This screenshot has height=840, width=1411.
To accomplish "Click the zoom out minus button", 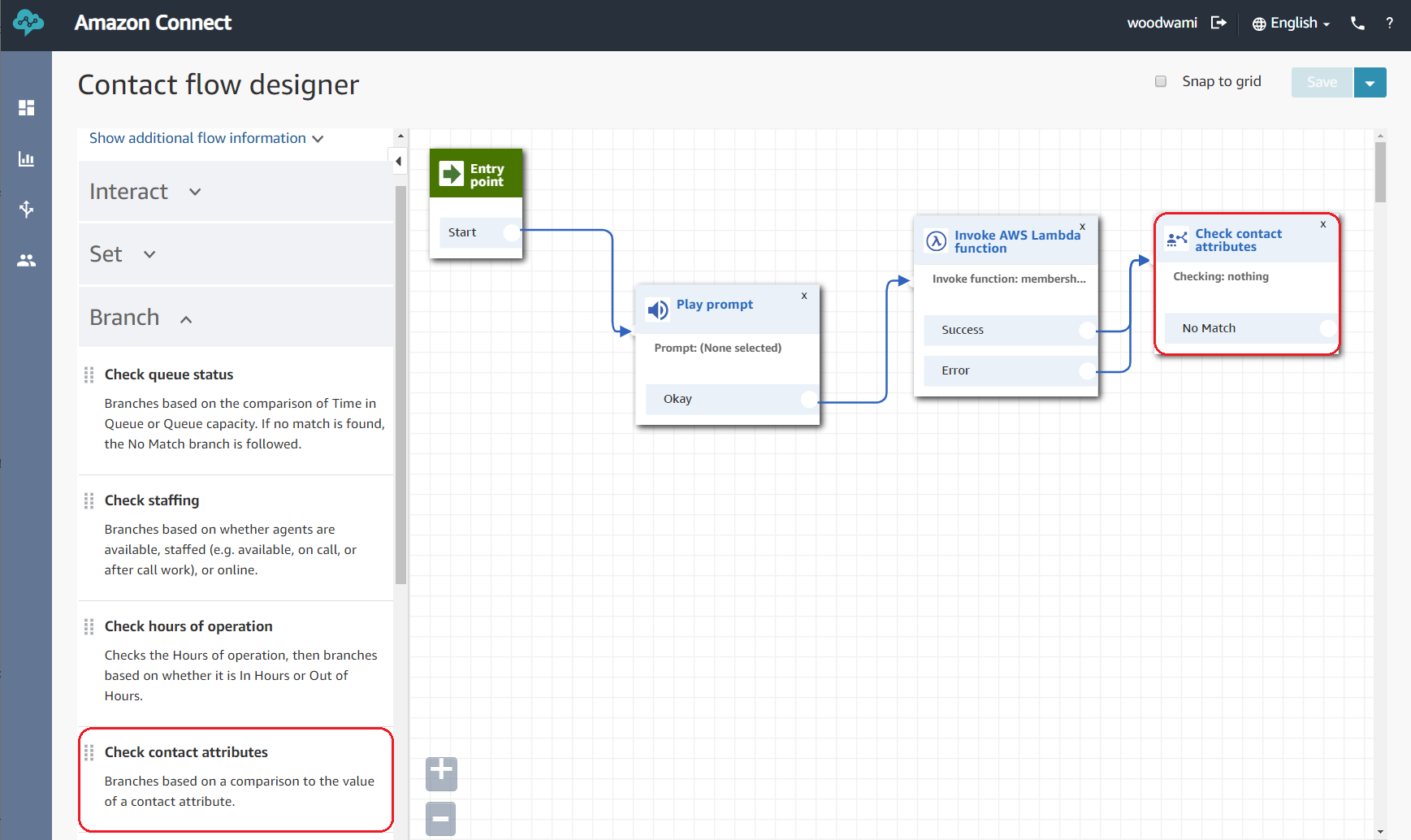I will click(441, 819).
